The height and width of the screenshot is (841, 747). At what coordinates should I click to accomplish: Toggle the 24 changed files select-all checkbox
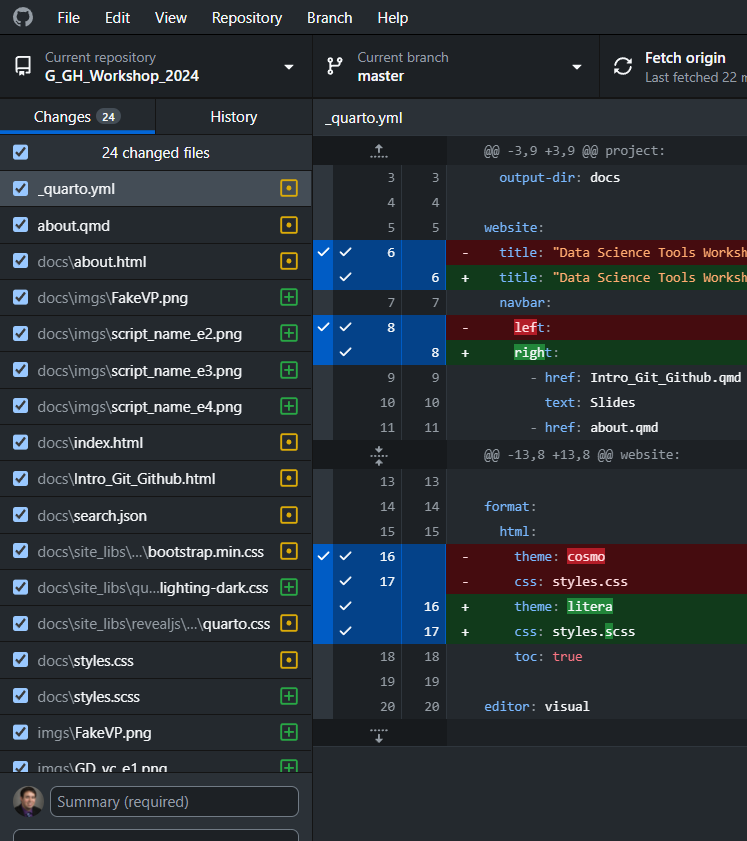point(21,153)
